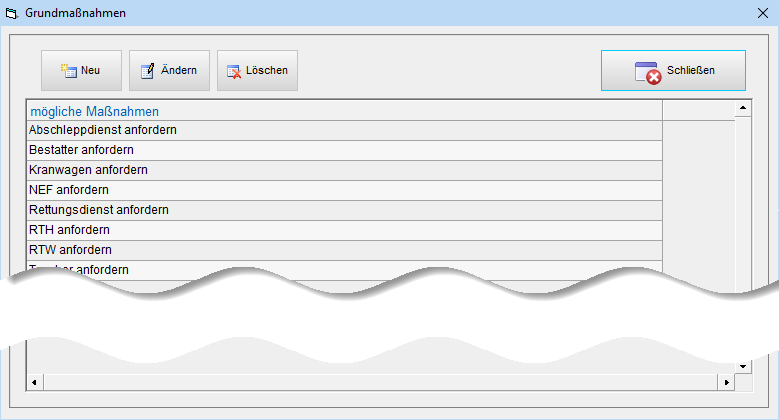Click the horizontal scrollbar left arrow
Image resolution: width=779 pixels, height=420 pixels.
(x=33, y=383)
